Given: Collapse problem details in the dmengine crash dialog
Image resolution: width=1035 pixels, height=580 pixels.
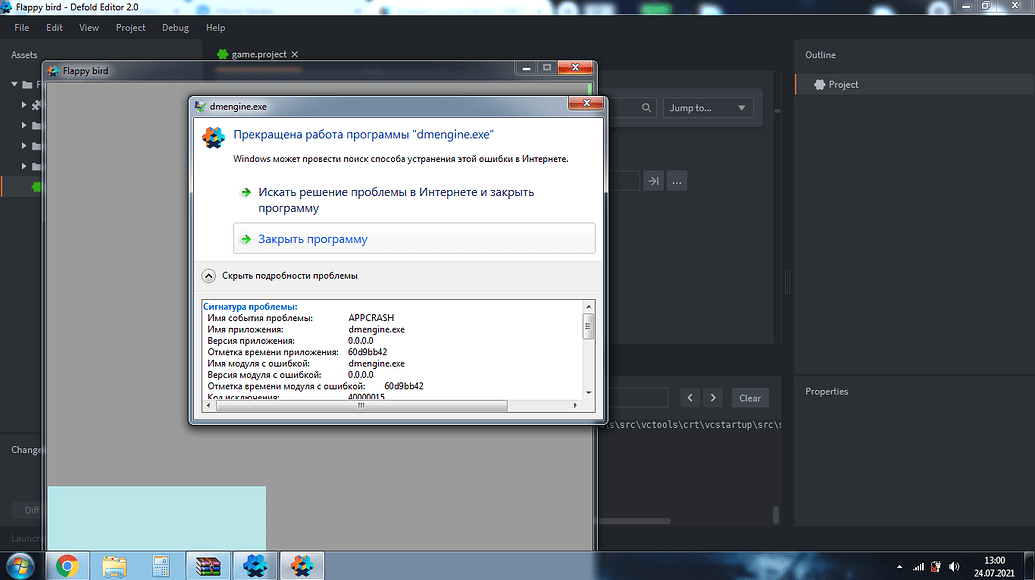Looking at the screenshot, I should 209,276.
